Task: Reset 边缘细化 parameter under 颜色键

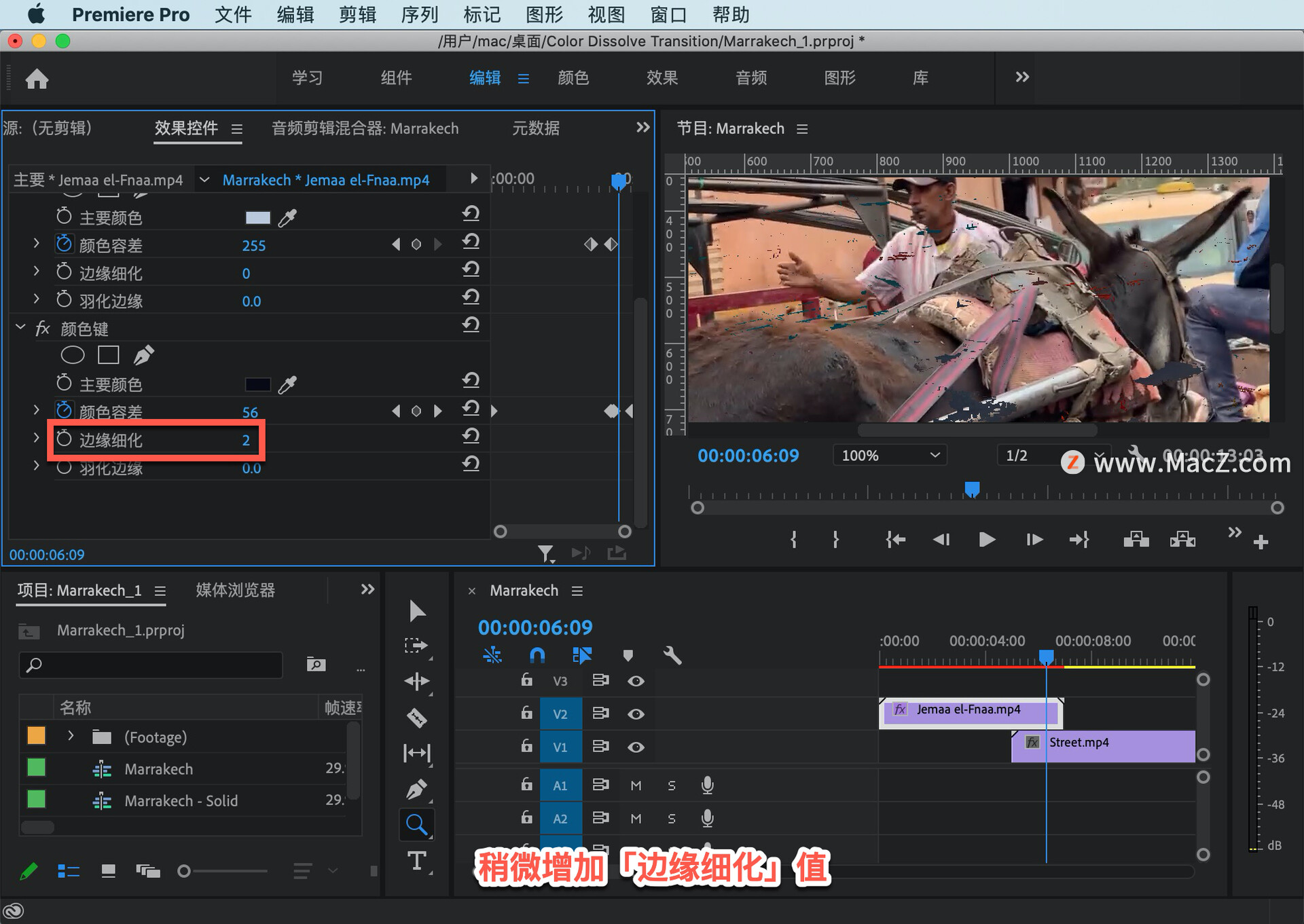Action: point(471,437)
